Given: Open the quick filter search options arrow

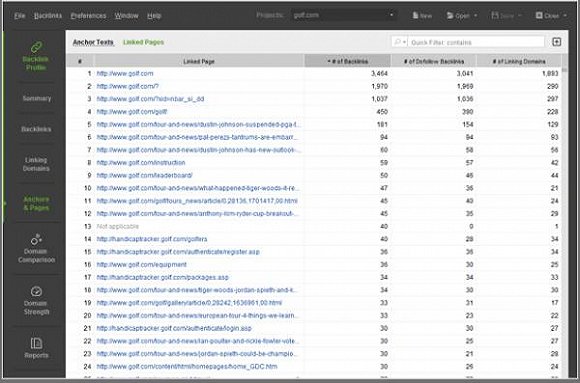Looking at the screenshot, I should click(x=405, y=42).
